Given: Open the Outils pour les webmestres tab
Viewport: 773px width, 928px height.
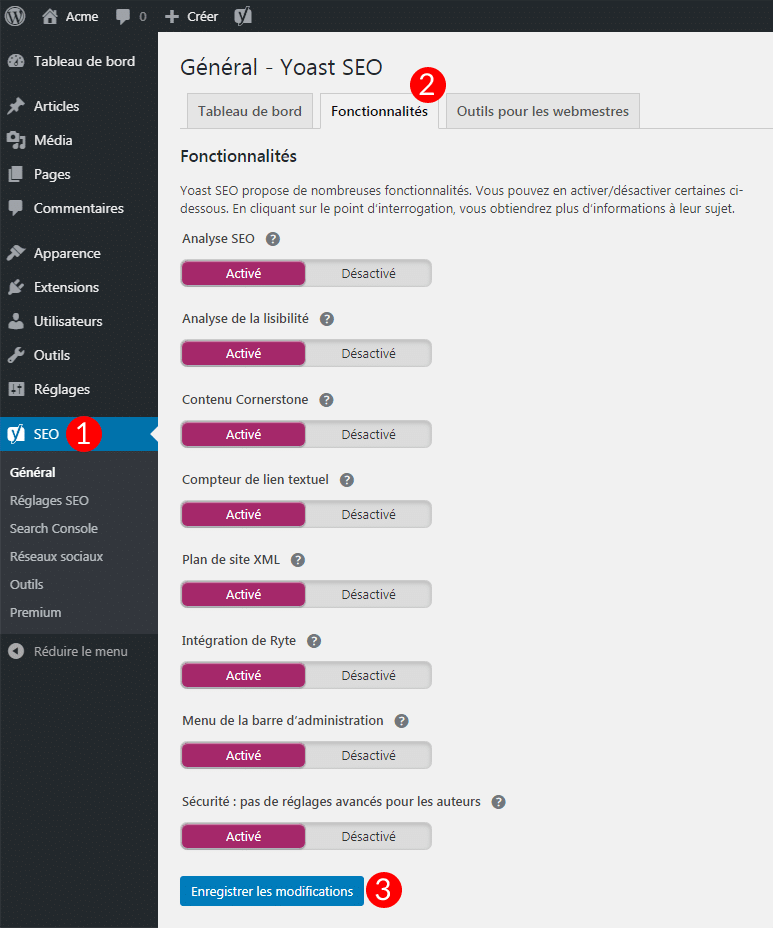Looking at the screenshot, I should click(543, 111).
